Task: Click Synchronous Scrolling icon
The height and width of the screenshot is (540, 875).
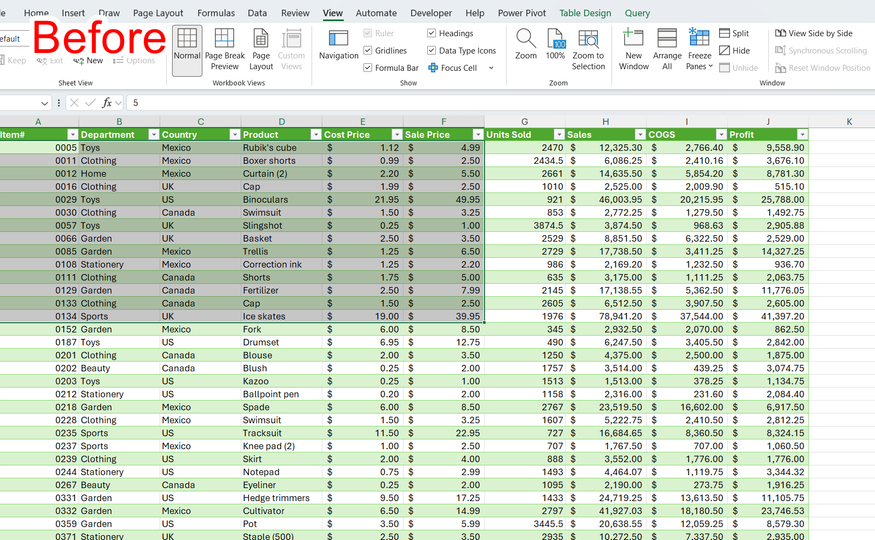Action: [780, 51]
